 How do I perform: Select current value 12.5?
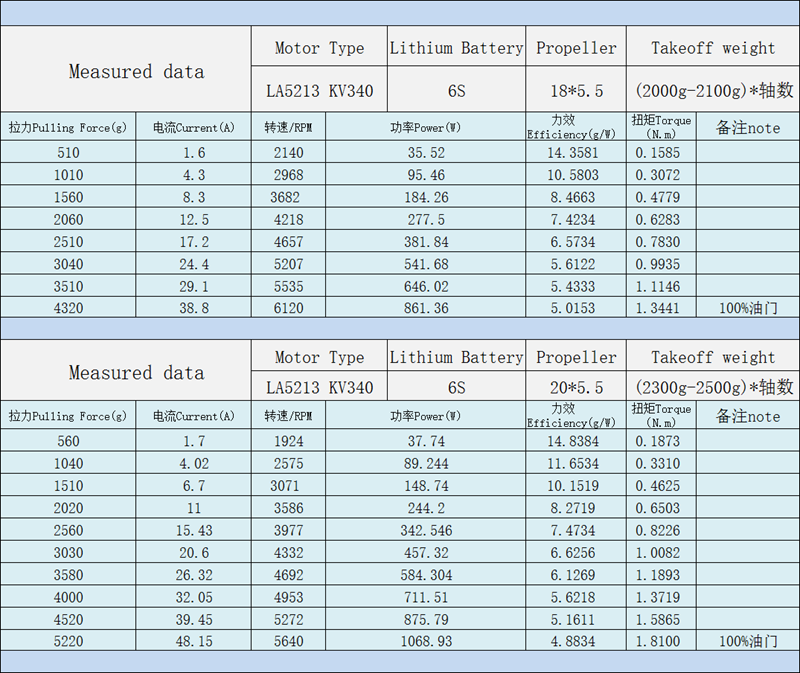(x=194, y=219)
